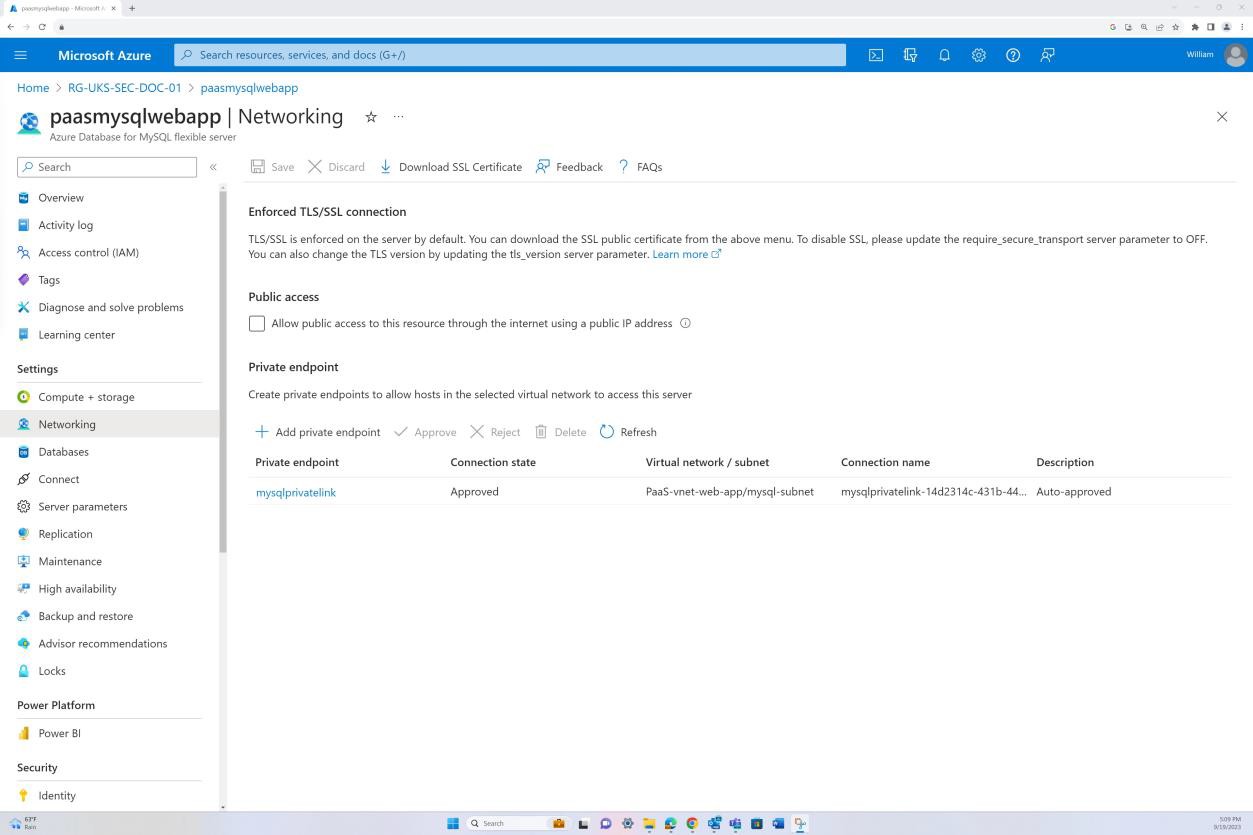Open the portal settings gear

[x=978, y=55]
